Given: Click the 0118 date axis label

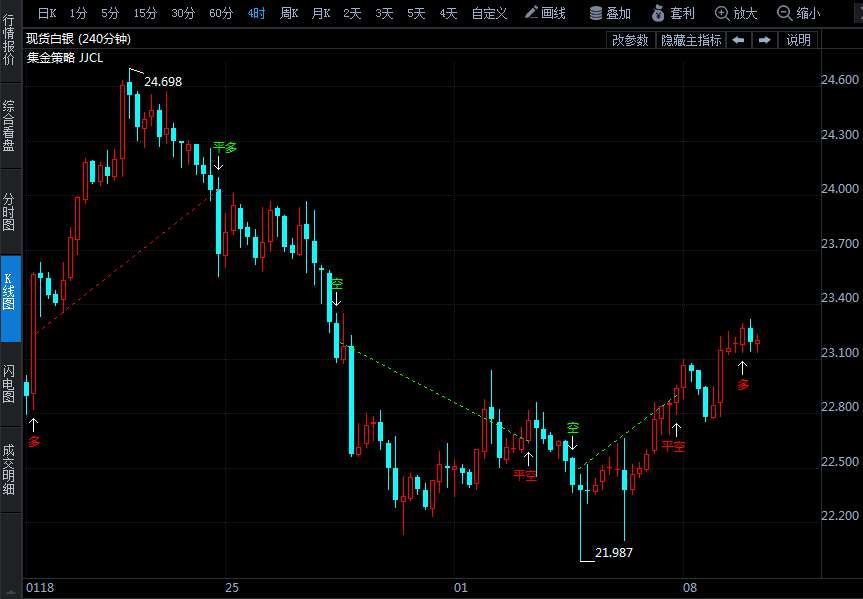Looking at the screenshot, I should [40, 588].
